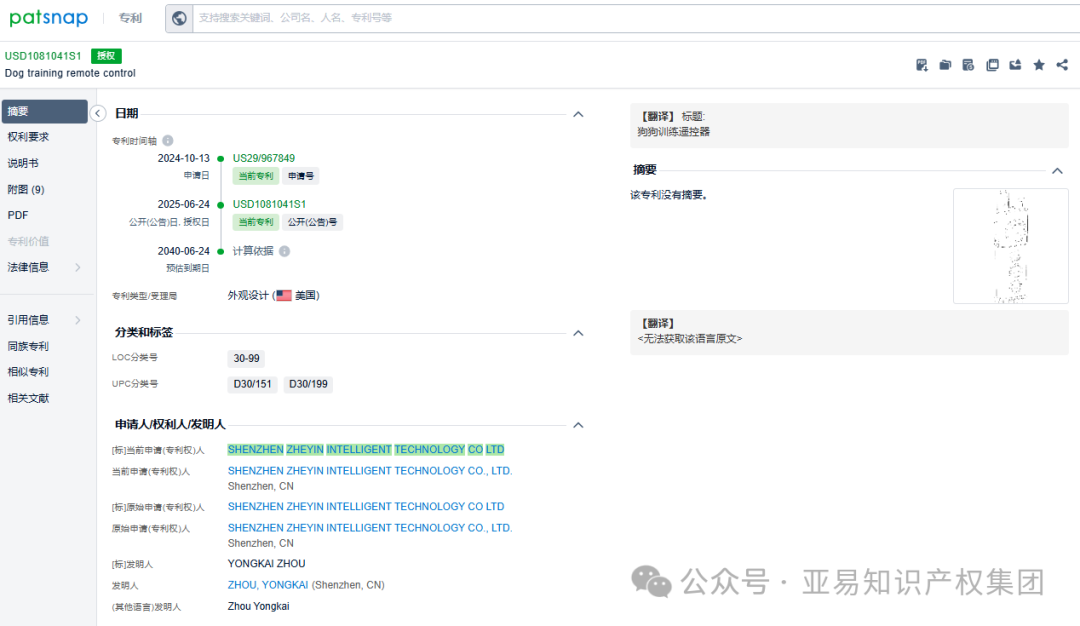1080x626 pixels.
Task: Open the patent drawing thumbnail
Action: pos(1010,246)
